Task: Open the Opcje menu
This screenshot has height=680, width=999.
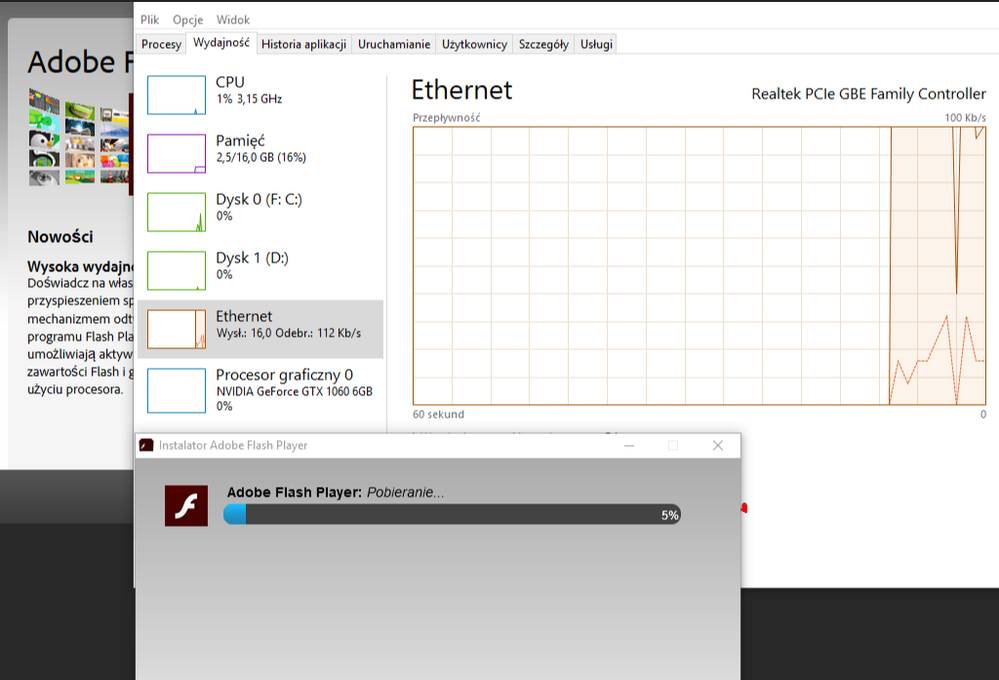Action: [x=187, y=19]
